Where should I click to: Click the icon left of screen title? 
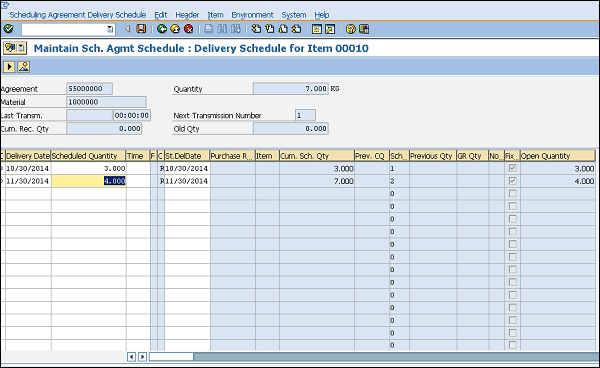pos(10,48)
